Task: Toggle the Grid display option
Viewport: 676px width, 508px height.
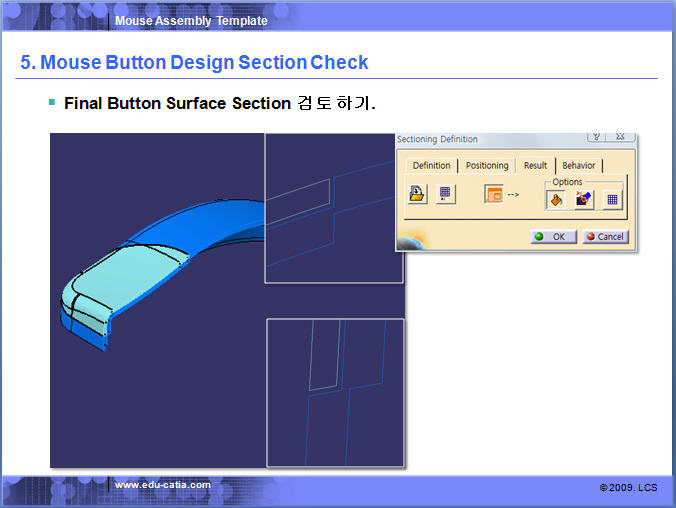Action: pyautogui.click(x=612, y=199)
